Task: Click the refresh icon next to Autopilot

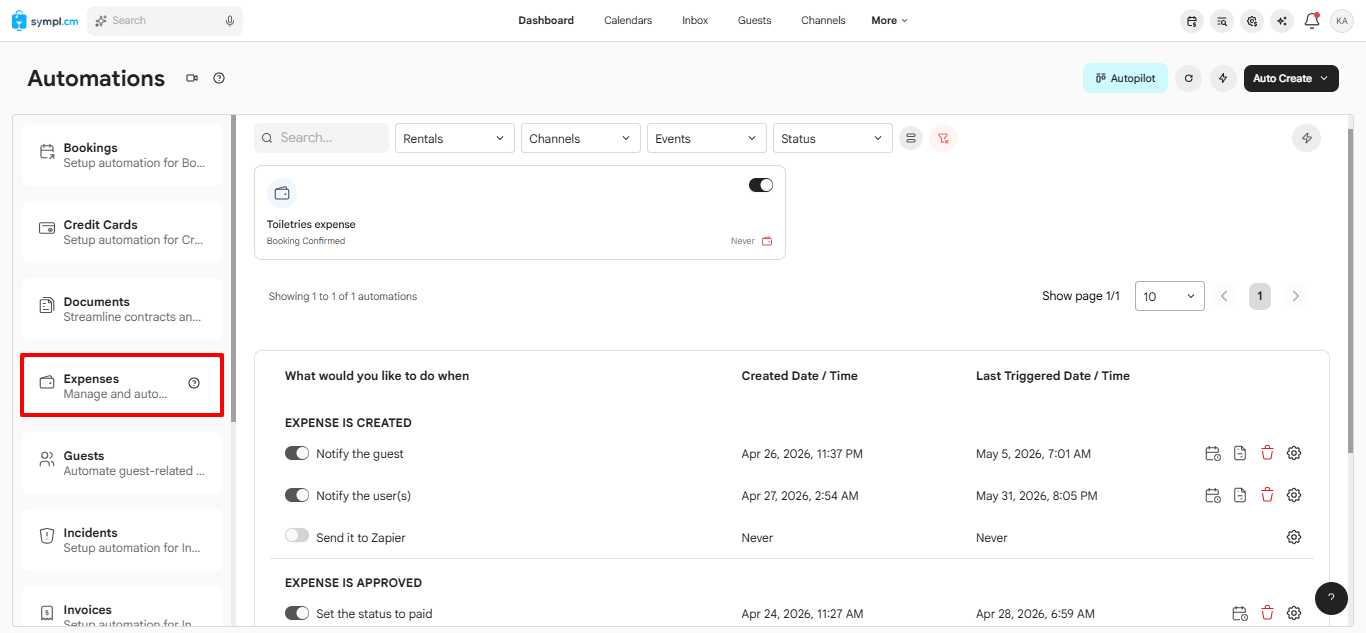Action: [x=1188, y=78]
